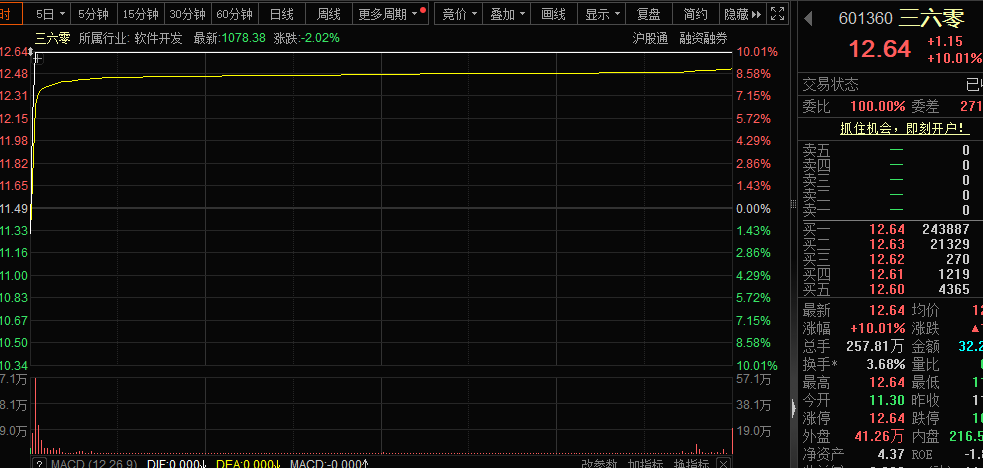Click the 融资融券 label
Viewport: 983px width, 468px height.
(x=703, y=38)
